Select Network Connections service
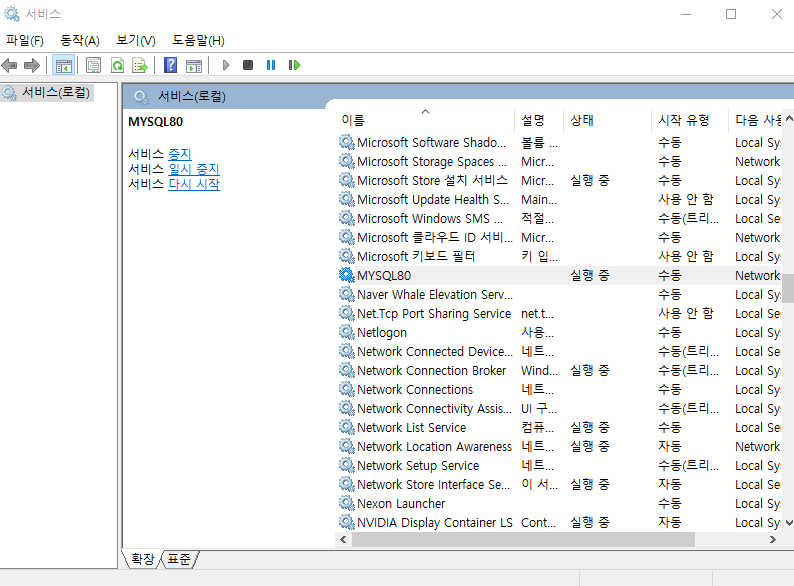The width and height of the screenshot is (794, 586). click(560, 389)
